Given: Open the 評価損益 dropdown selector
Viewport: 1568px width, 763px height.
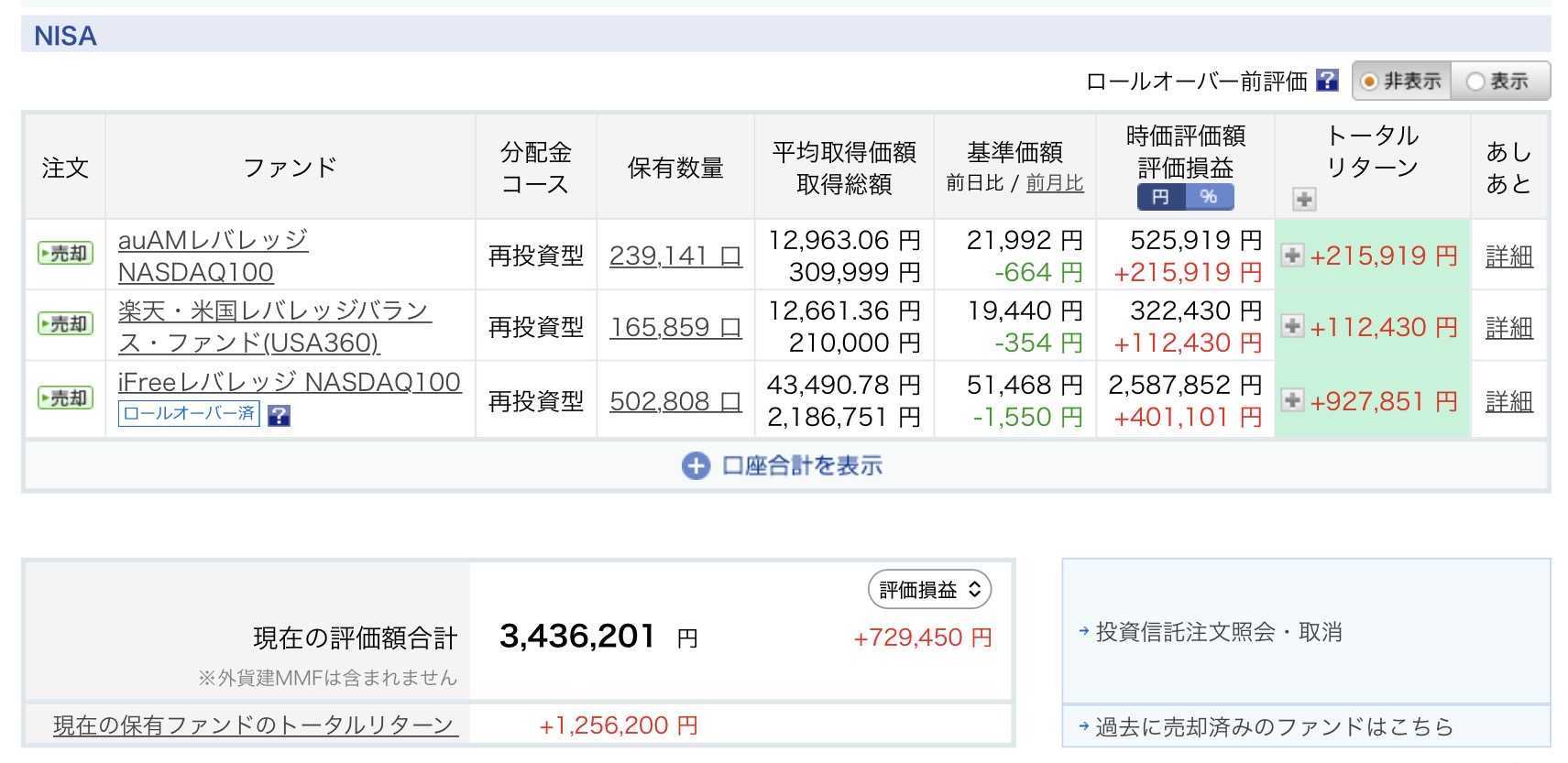Looking at the screenshot, I should pos(929,590).
